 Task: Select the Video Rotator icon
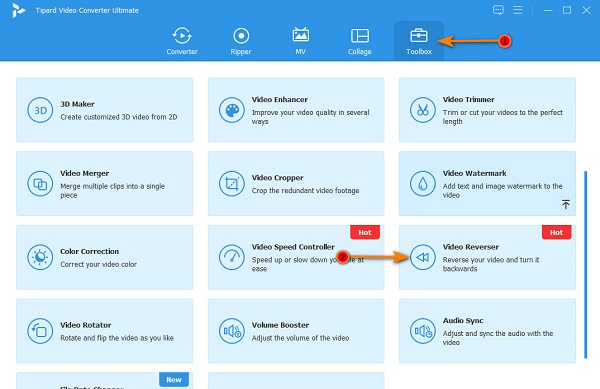[40, 331]
